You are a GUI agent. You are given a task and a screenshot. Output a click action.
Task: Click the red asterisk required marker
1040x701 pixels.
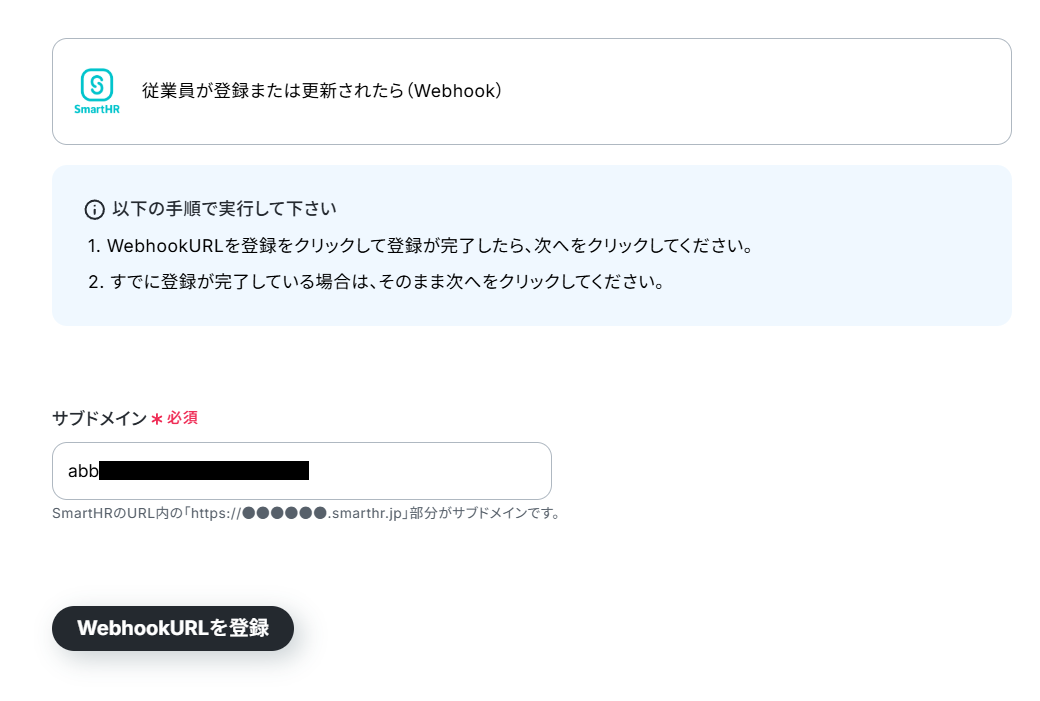tap(157, 419)
